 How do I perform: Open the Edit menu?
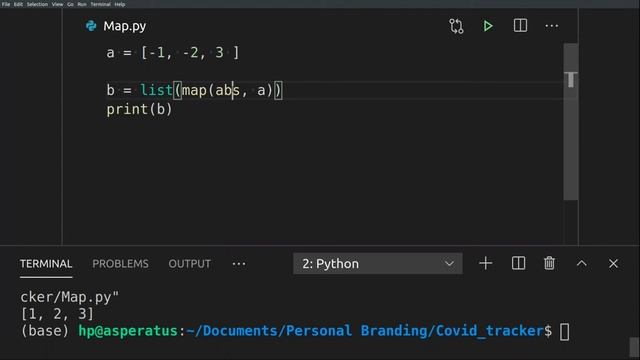[18, 4]
